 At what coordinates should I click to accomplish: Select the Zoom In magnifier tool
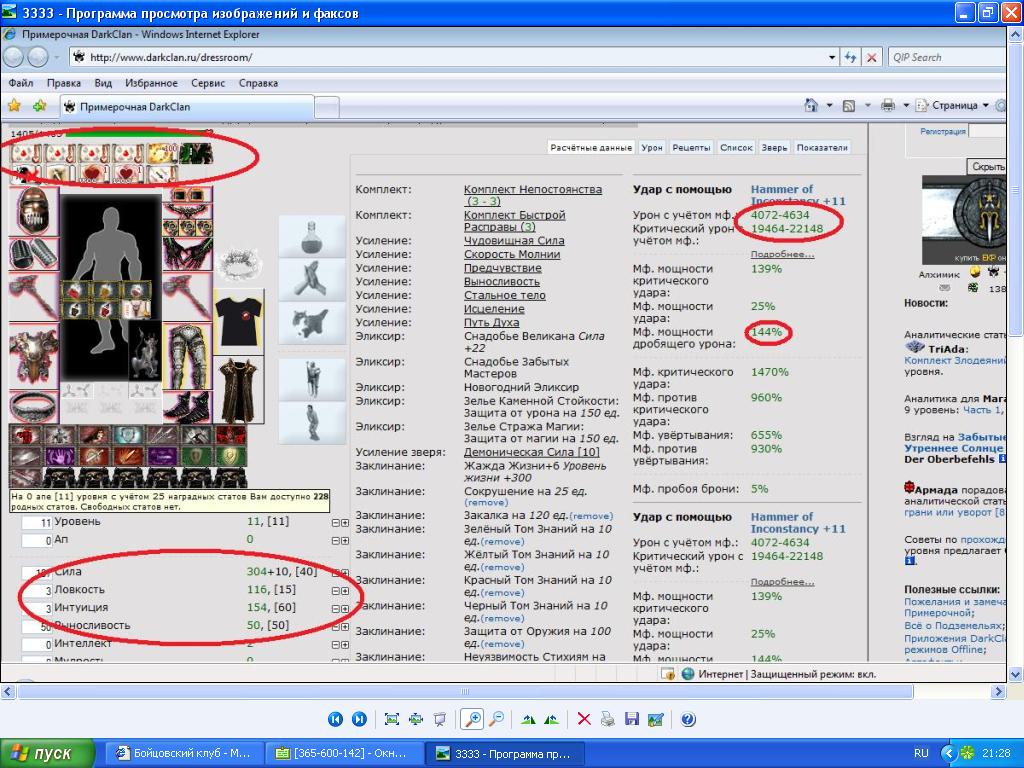(472, 719)
